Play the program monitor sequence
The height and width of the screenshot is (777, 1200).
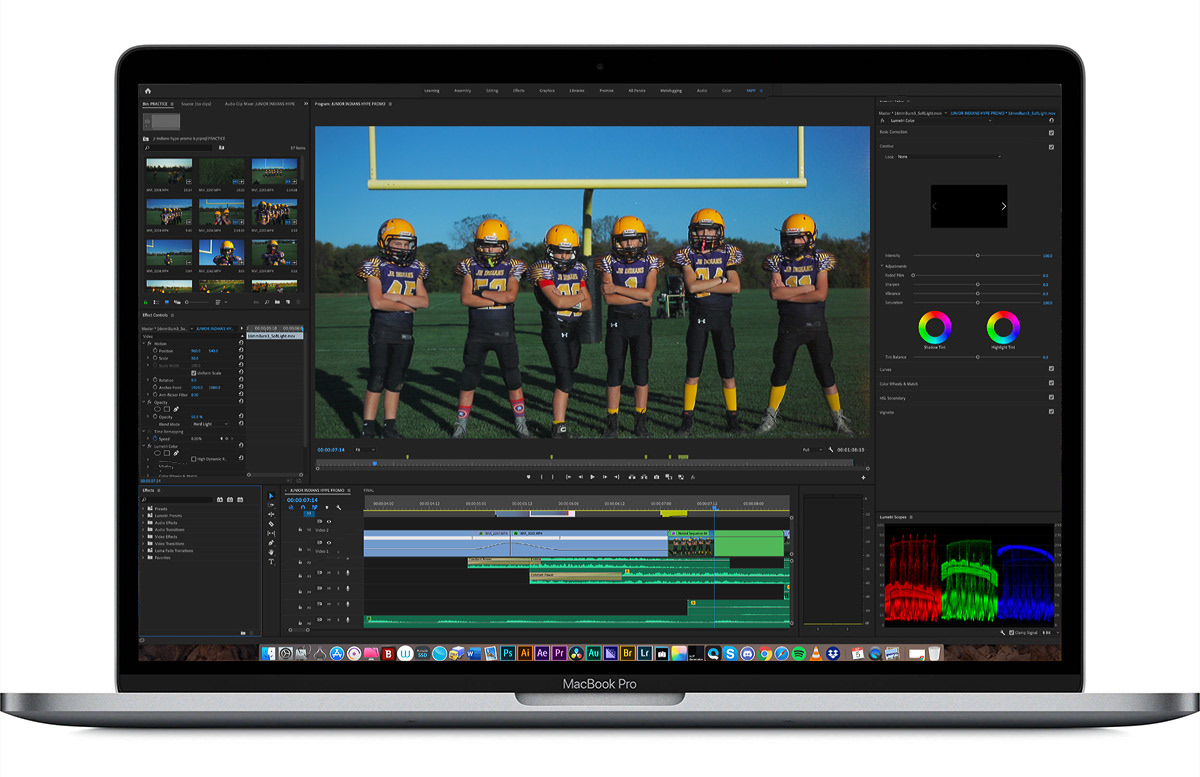point(592,477)
